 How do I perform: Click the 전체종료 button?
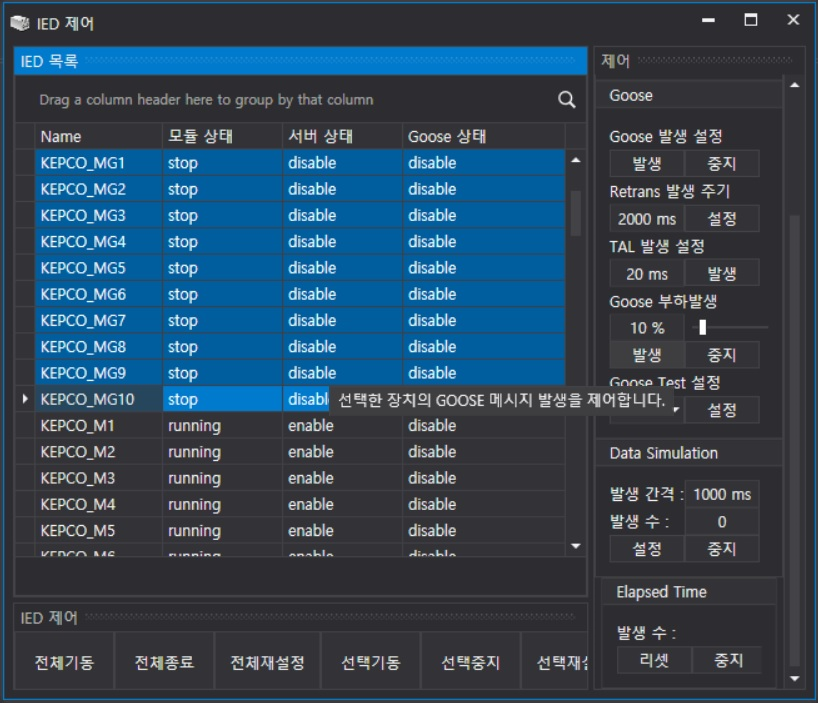tap(164, 662)
